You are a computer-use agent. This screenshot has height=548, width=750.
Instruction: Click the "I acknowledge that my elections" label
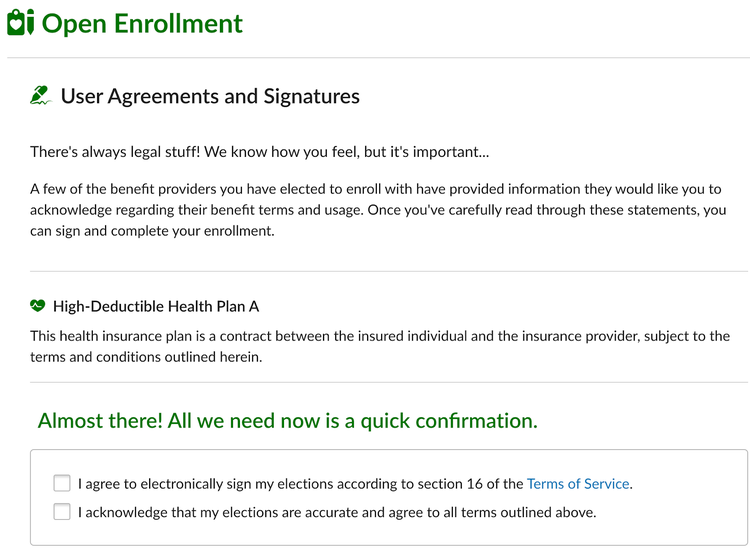(337, 513)
